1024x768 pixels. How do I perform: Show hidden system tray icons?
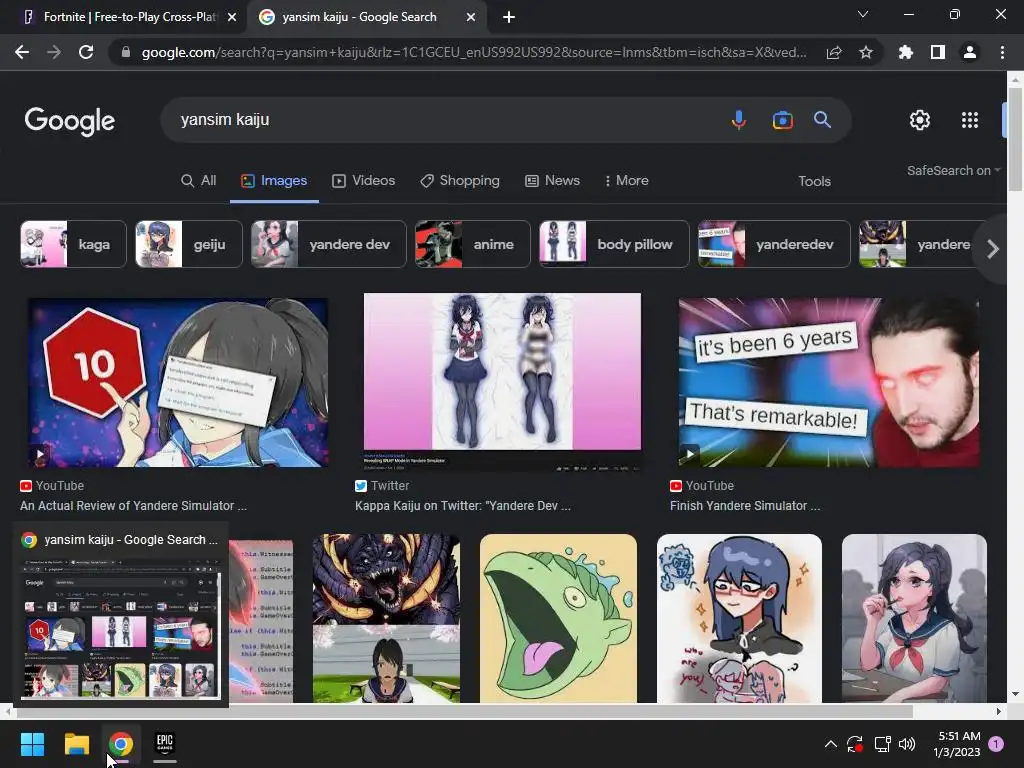pos(831,744)
